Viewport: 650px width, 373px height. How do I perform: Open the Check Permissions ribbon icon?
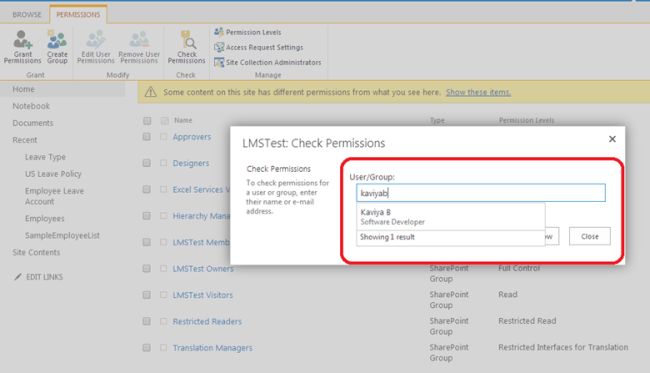(x=187, y=47)
